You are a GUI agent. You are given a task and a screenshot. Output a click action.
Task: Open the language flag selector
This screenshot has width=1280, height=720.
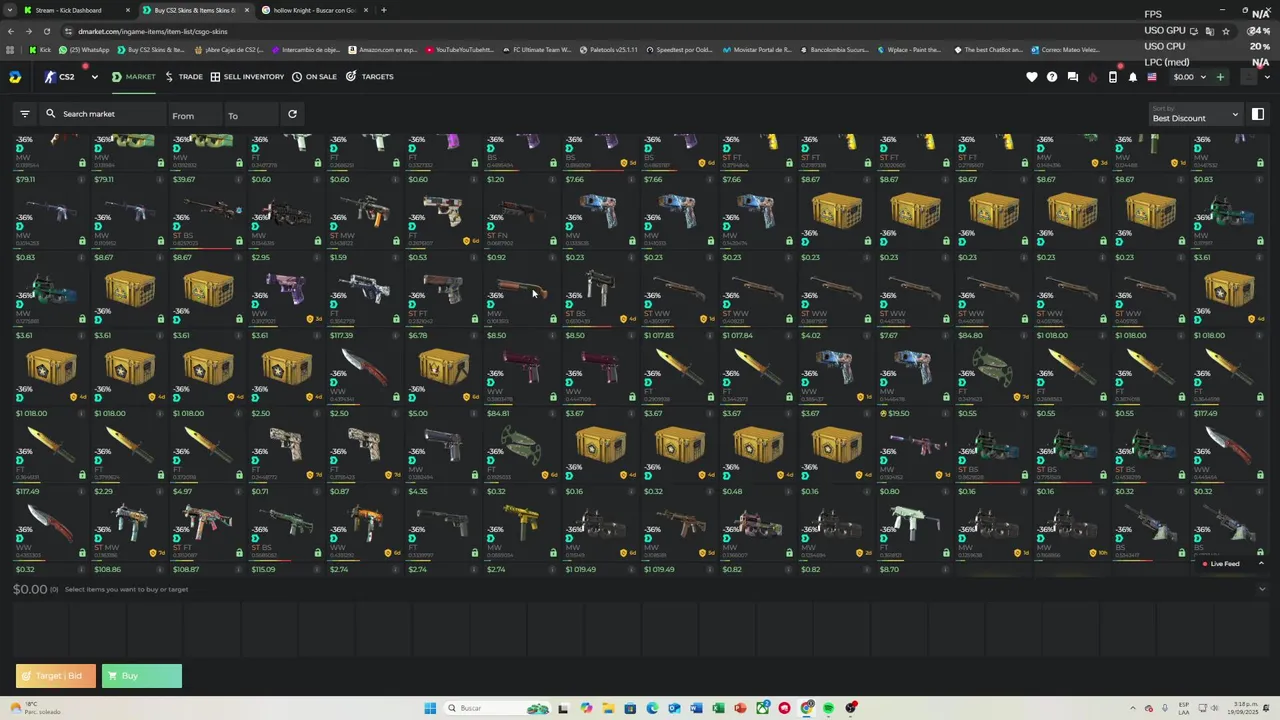(1152, 77)
